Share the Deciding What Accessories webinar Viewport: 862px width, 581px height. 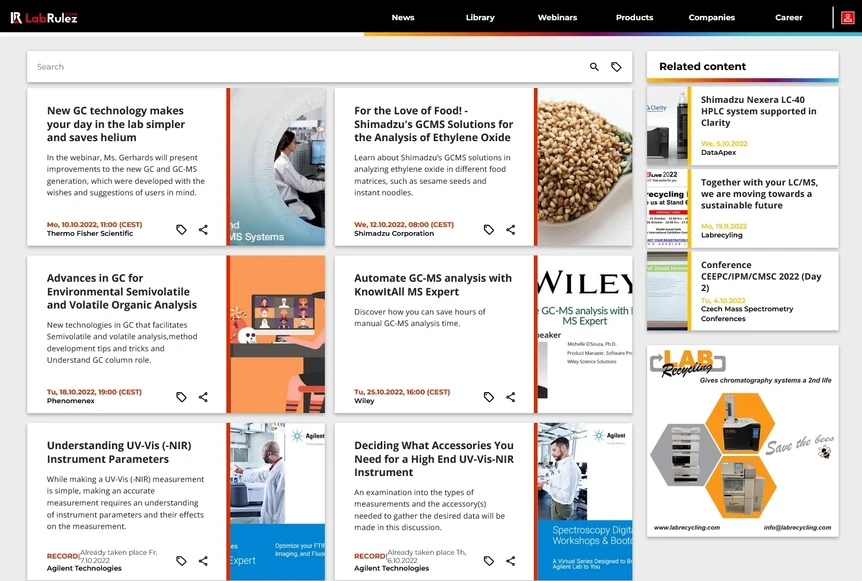[x=511, y=561]
